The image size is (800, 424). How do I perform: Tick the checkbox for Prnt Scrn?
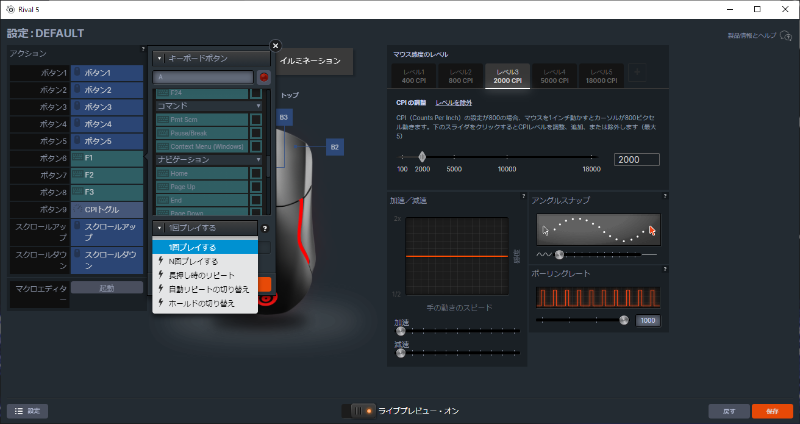256,119
